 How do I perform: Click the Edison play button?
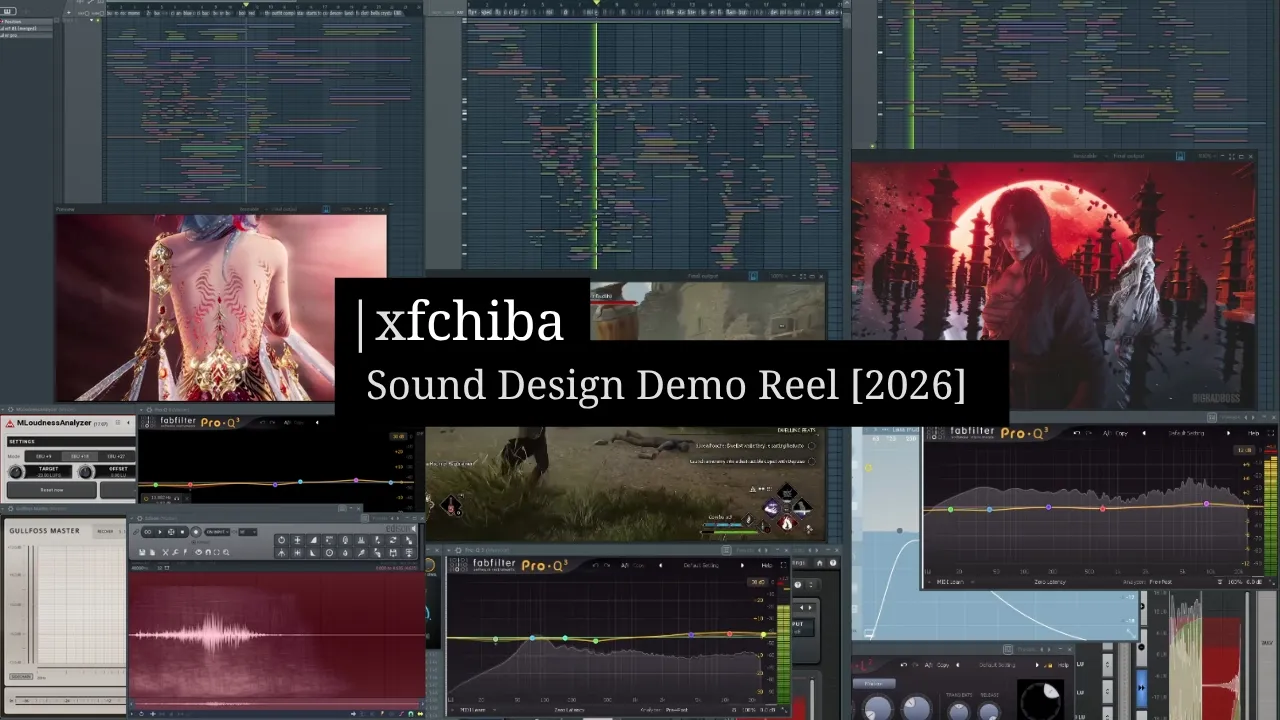coord(160,532)
